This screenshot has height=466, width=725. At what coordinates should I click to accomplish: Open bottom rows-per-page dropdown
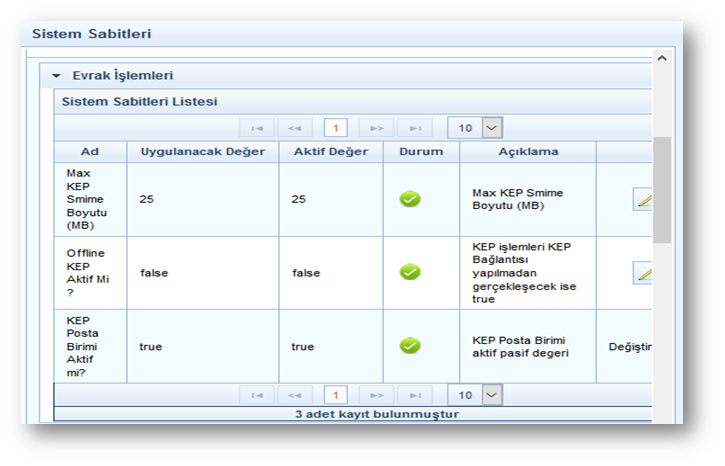pyautogui.click(x=490, y=395)
